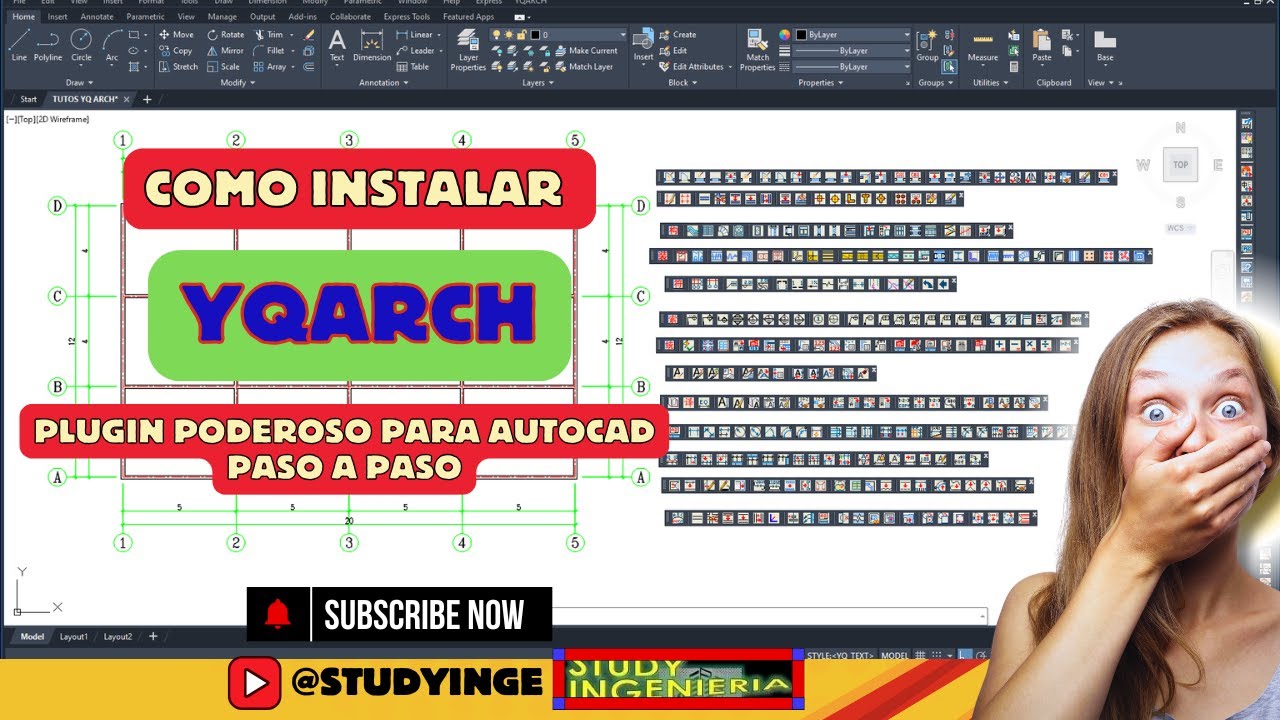Screen dimensions: 1280x720
Task: Click Create block button
Action: 678,35
